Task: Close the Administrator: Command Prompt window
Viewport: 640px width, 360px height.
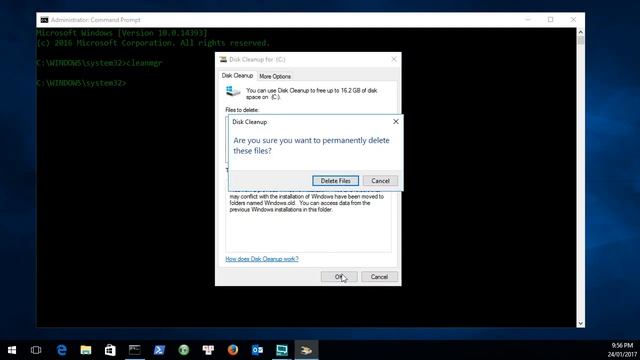Action: click(573, 20)
